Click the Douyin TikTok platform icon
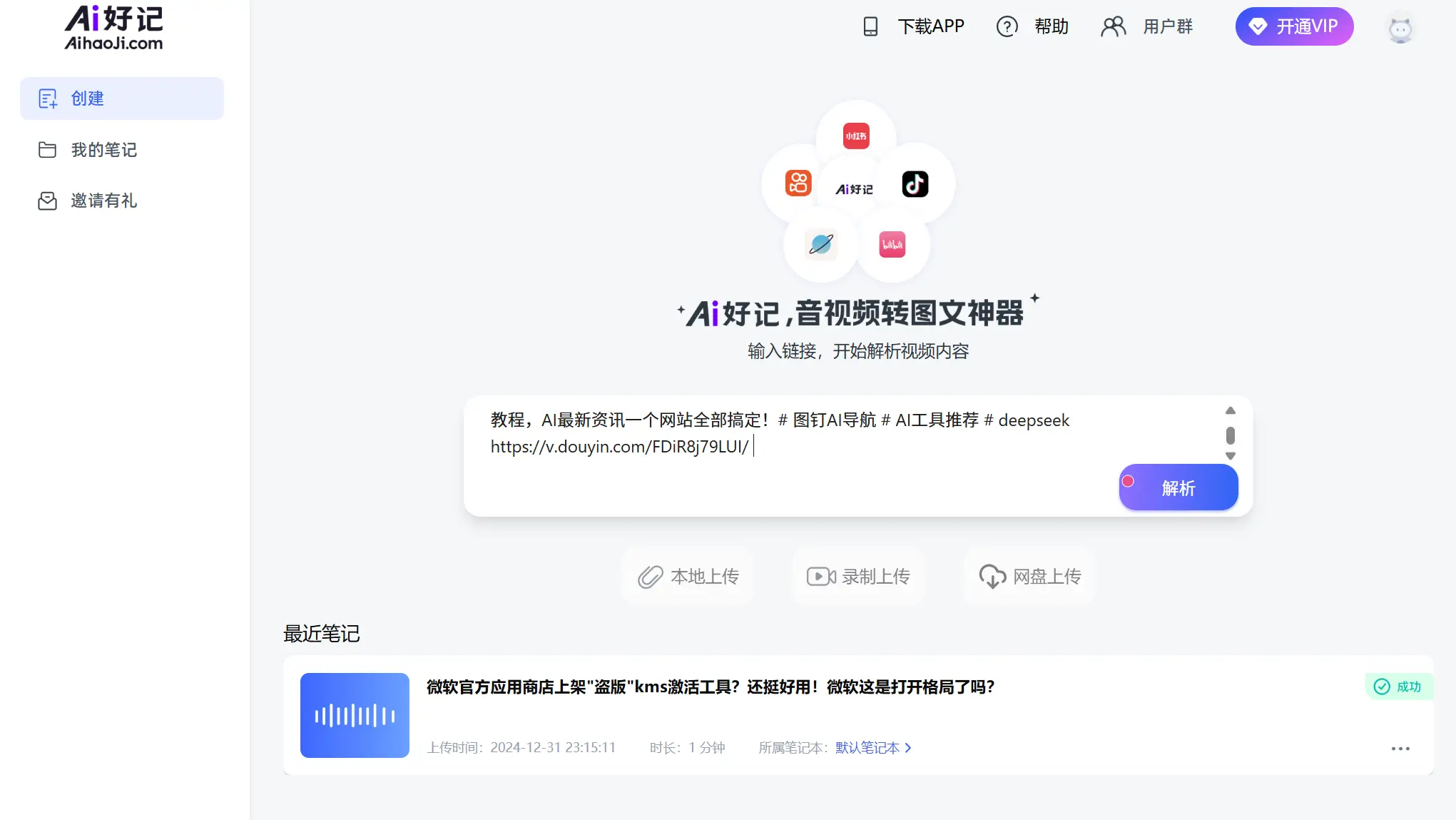 (915, 184)
